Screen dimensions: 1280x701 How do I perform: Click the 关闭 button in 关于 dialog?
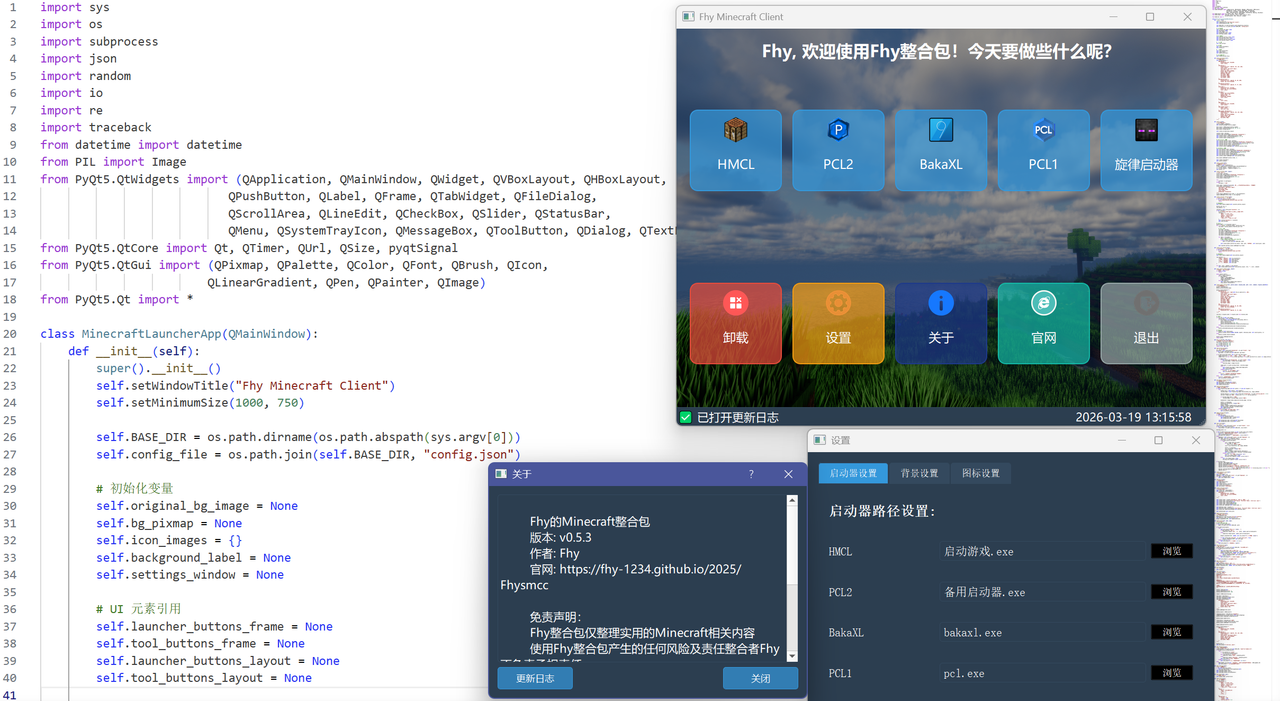coord(760,678)
